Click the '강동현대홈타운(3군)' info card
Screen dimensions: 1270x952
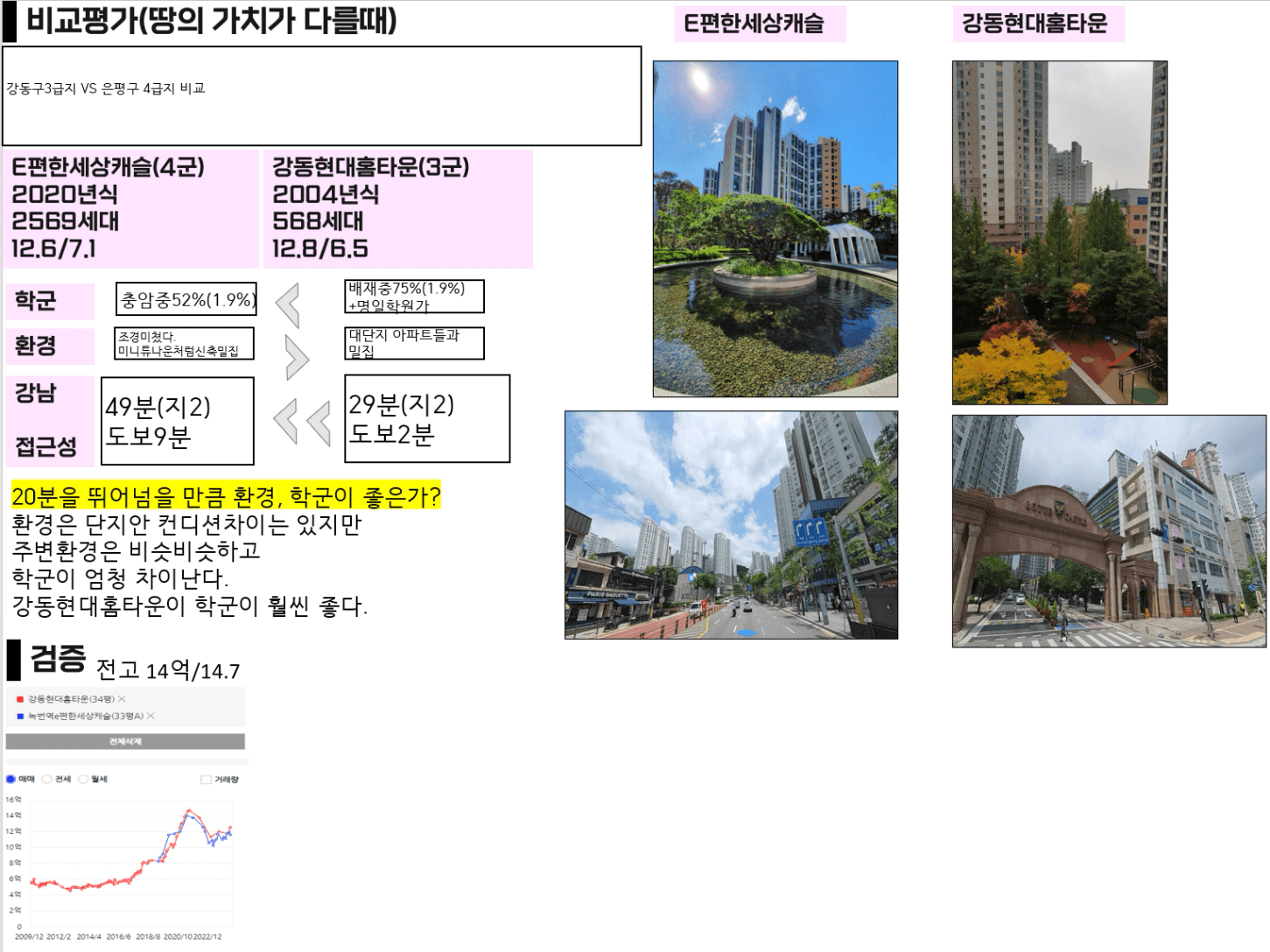pos(399,208)
